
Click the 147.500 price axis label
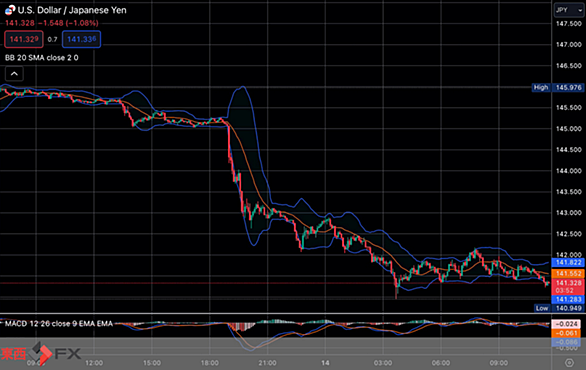pos(569,24)
